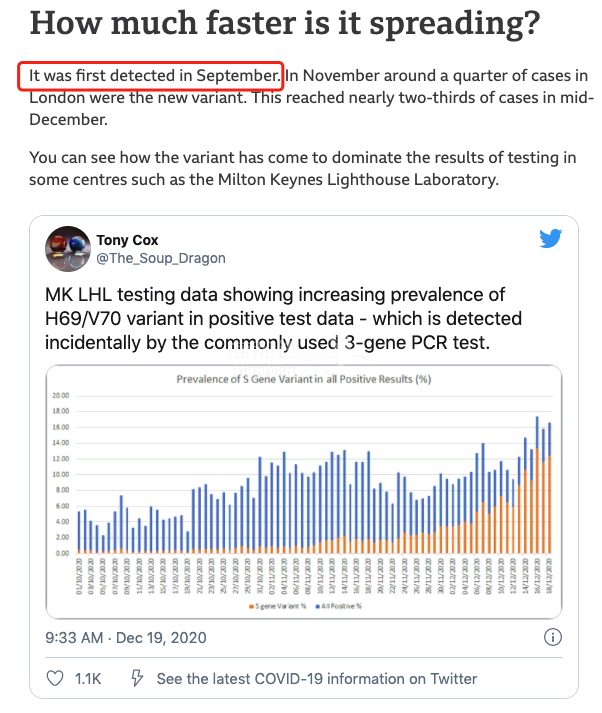602x713 pixels.
Task: Click the Twitter bird logo icon
Action: point(550,239)
